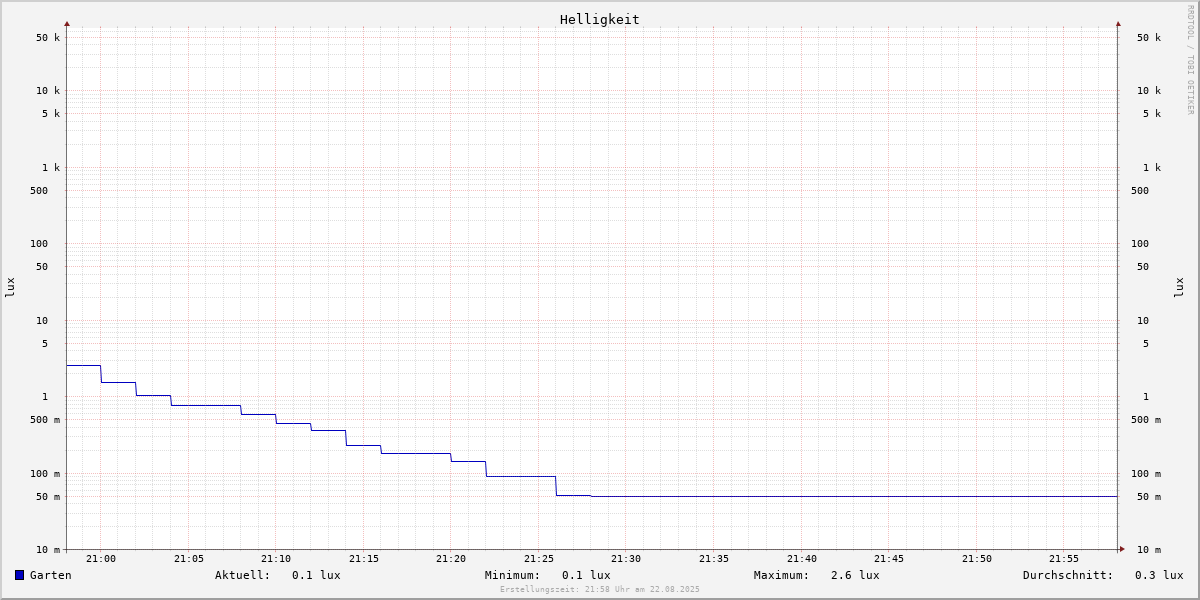The image size is (1200, 600).
Task: Click the left axis 1 k label
Action: [x=51, y=168]
